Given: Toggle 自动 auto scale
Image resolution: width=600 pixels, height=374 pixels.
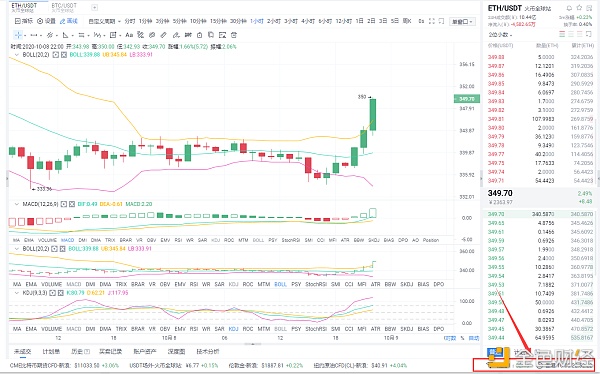Looking at the screenshot, I should pyautogui.click(x=474, y=338).
